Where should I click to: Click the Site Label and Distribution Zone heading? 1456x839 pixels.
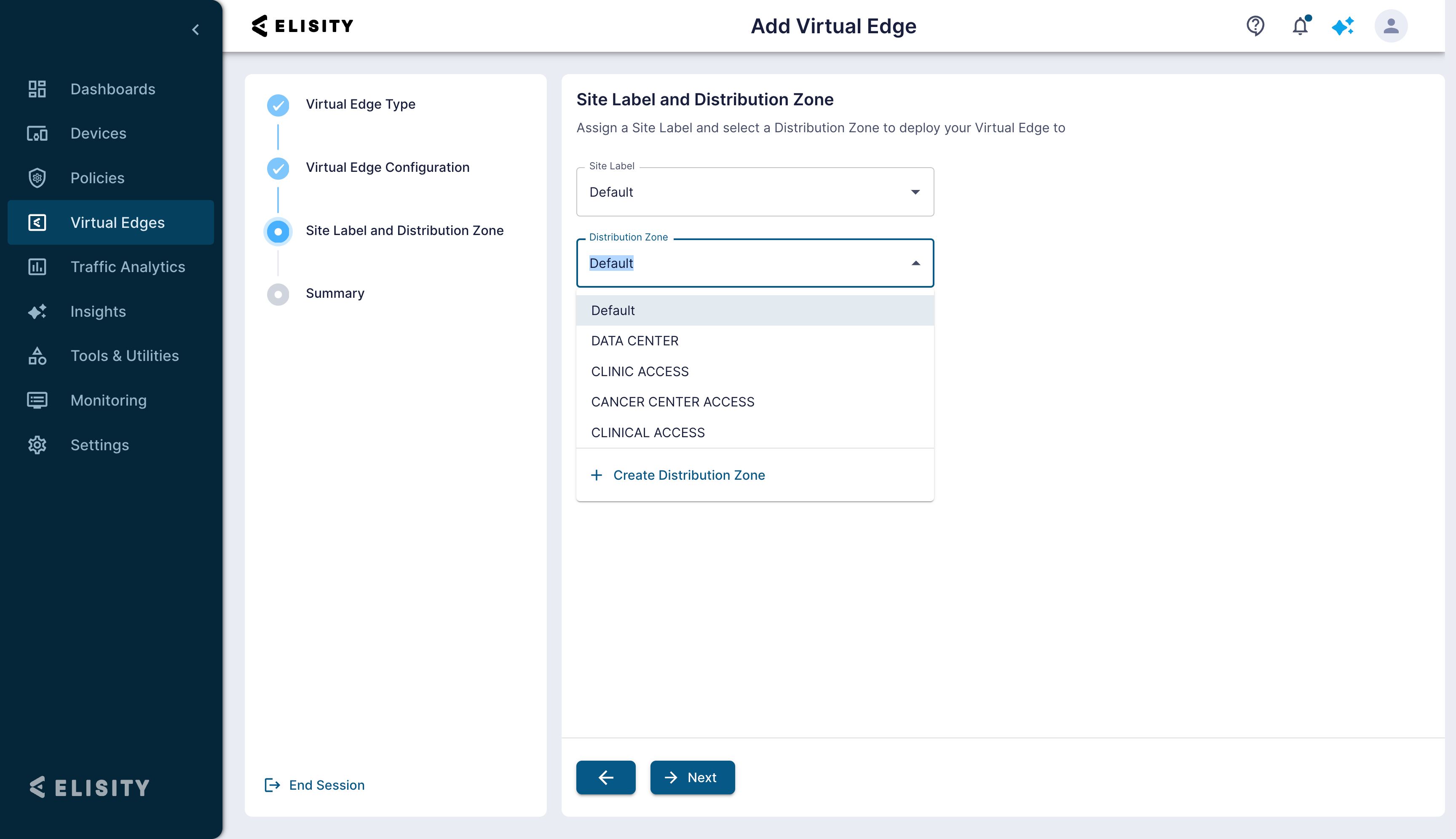tap(705, 100)
